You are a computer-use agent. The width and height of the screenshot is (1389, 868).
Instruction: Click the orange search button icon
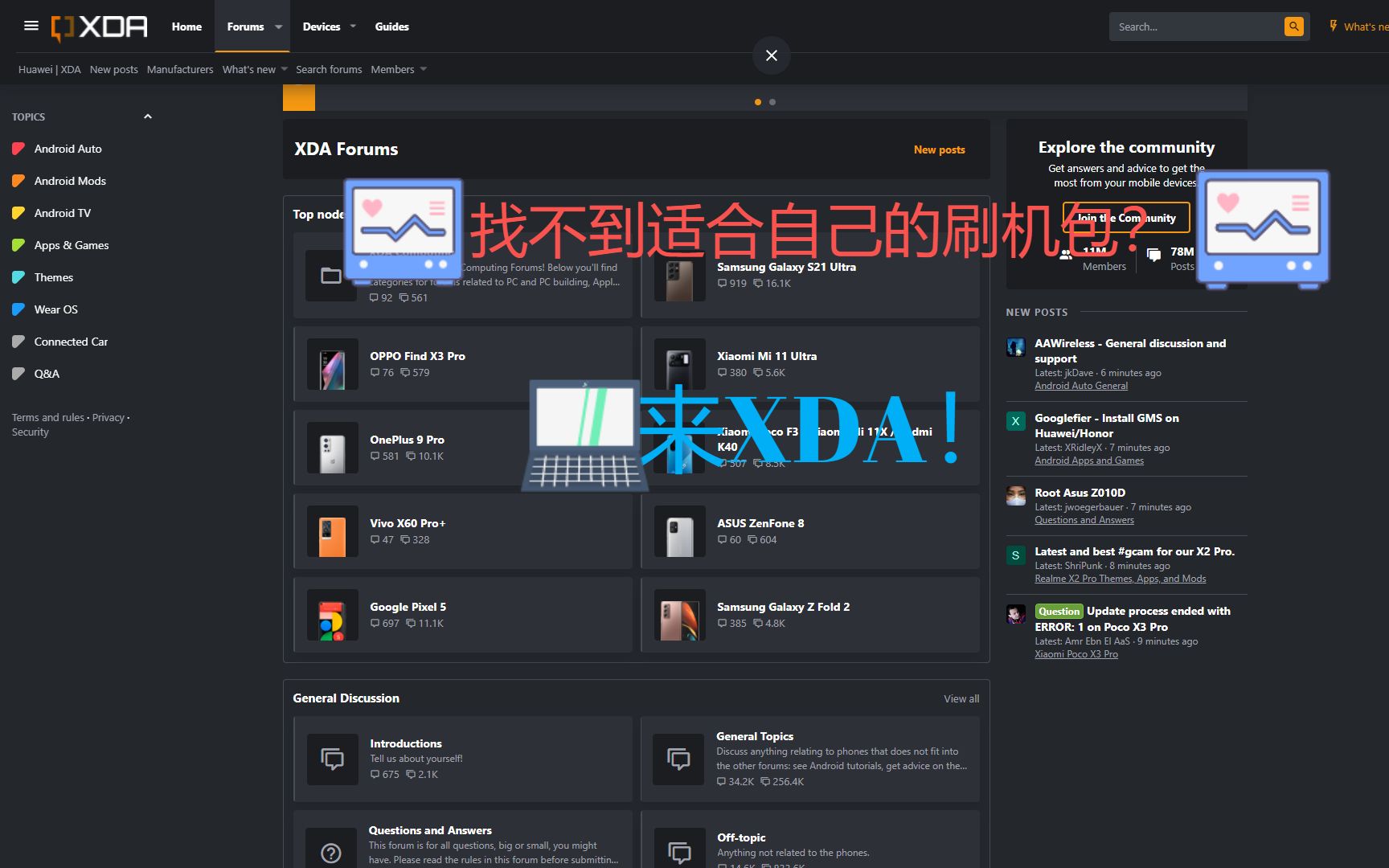click(x=1293, y=27)
